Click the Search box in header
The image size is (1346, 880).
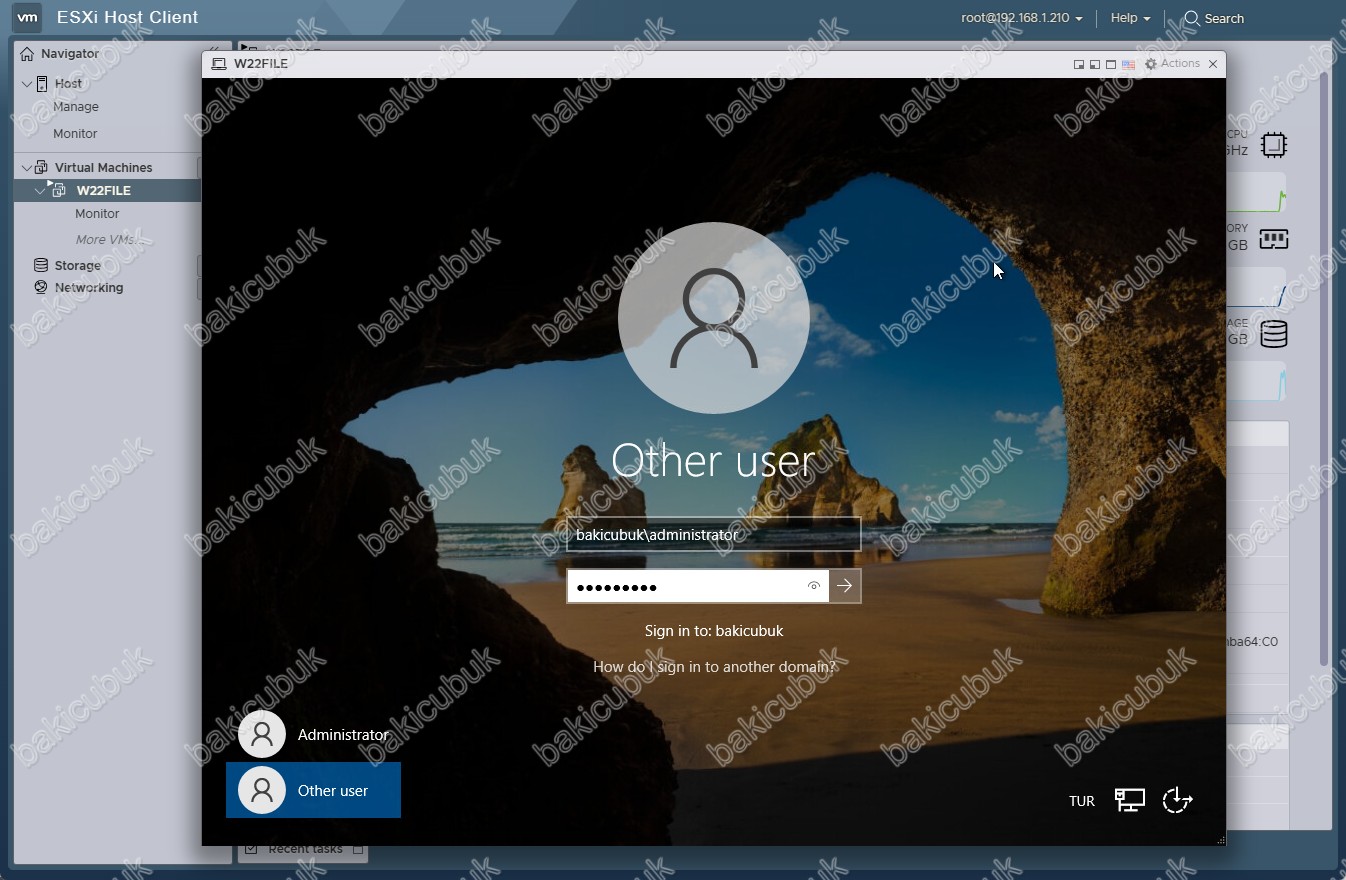point(1214,18)
